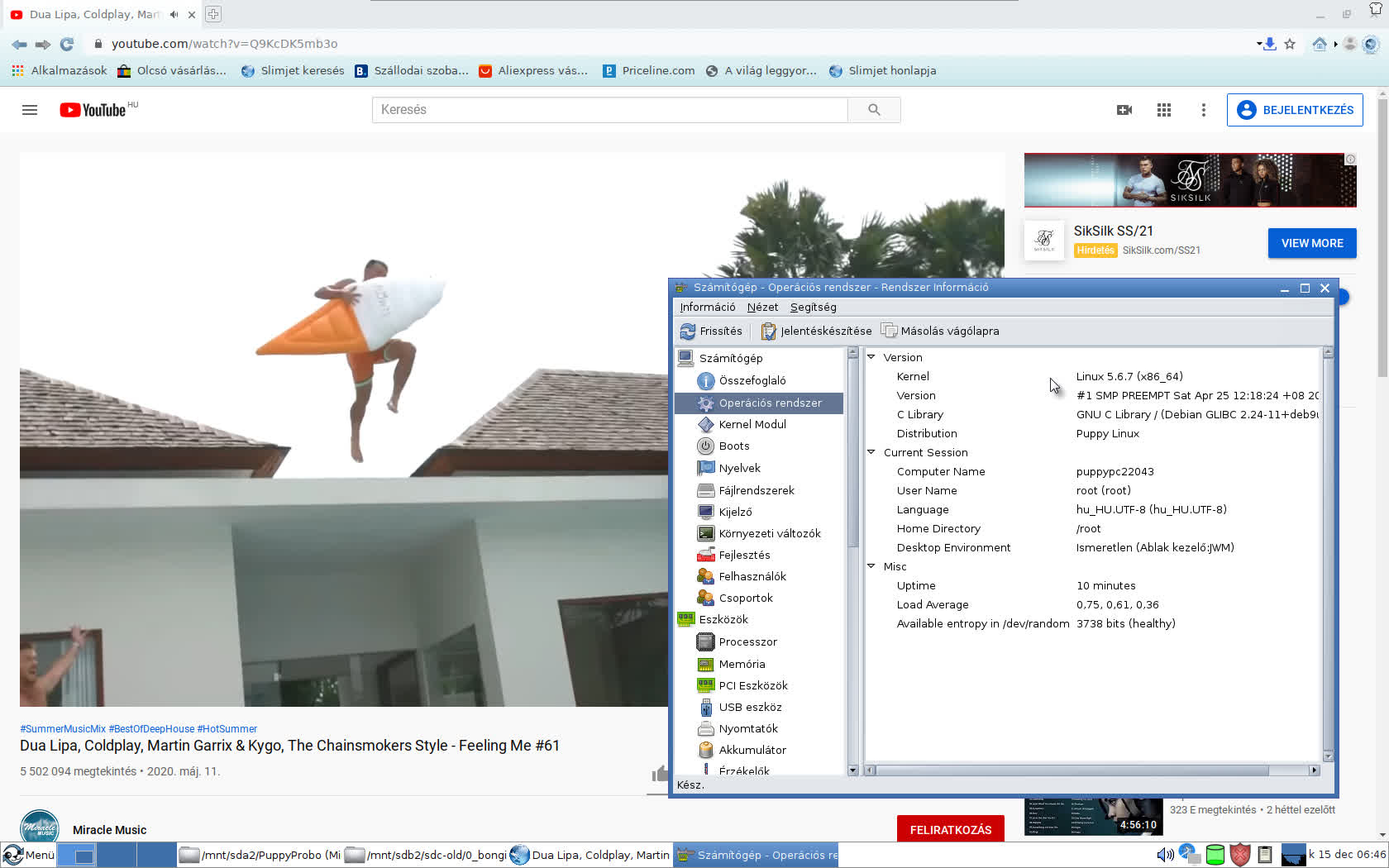The image size is (1389, 868).
Task: Open the Segítség menu
Action: coord(813,307)
